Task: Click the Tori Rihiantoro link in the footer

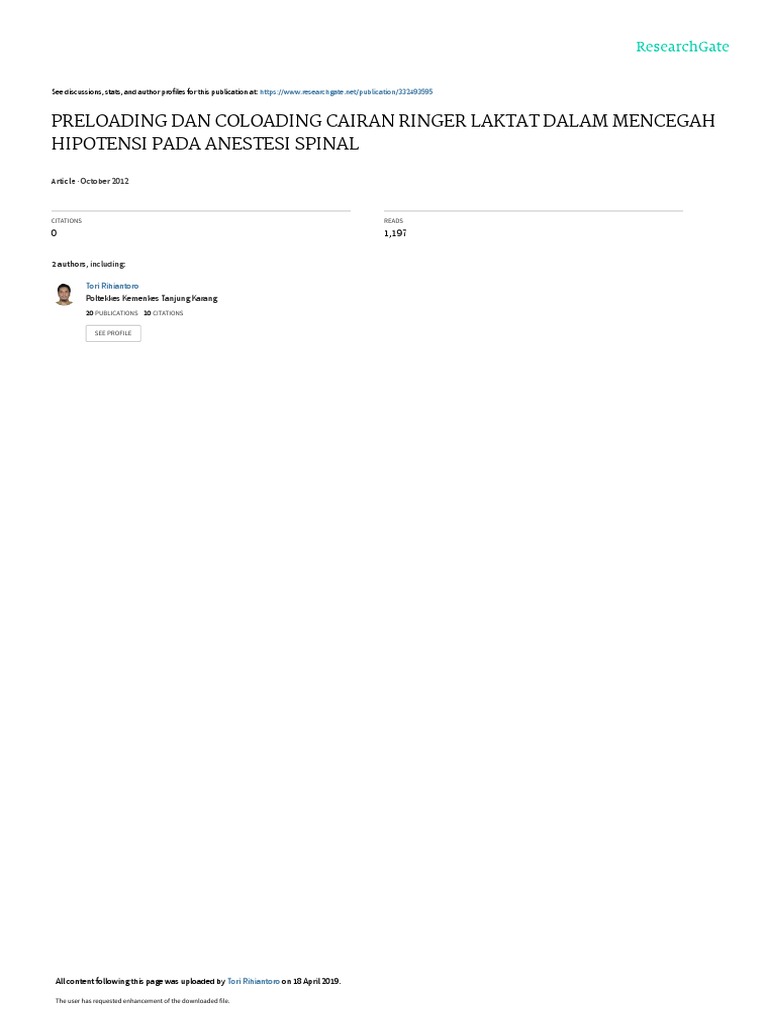Action: click(253, 981)
